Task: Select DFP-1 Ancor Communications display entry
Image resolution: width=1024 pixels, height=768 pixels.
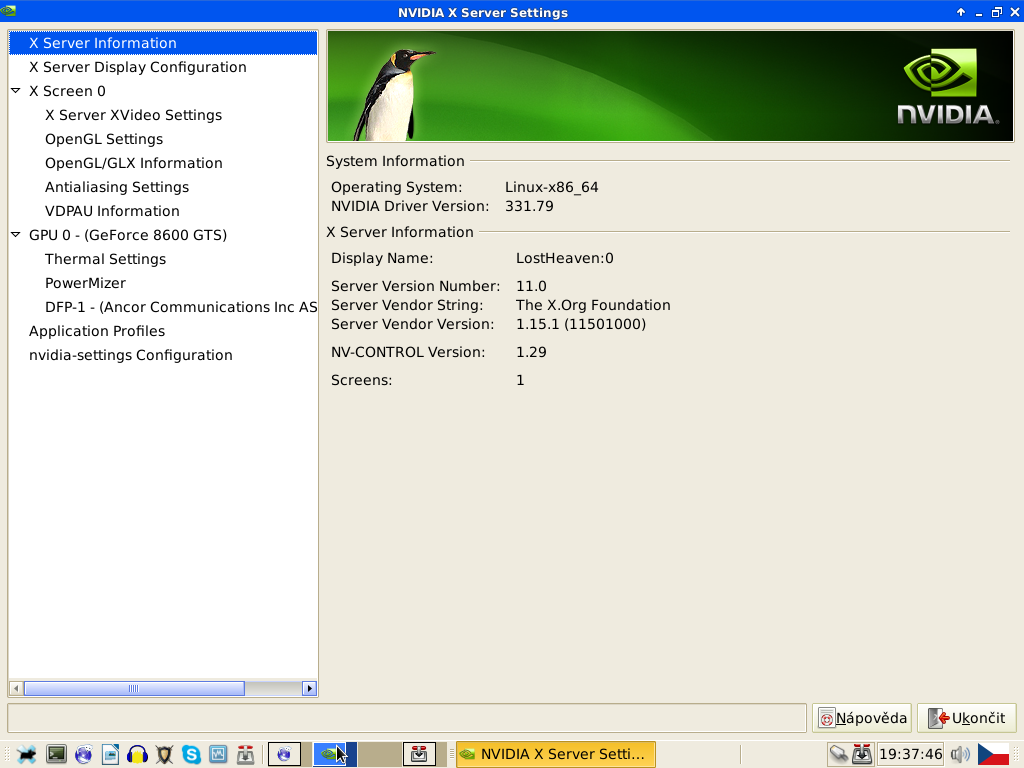Action: pyautogui.click(x=181, y=307)
